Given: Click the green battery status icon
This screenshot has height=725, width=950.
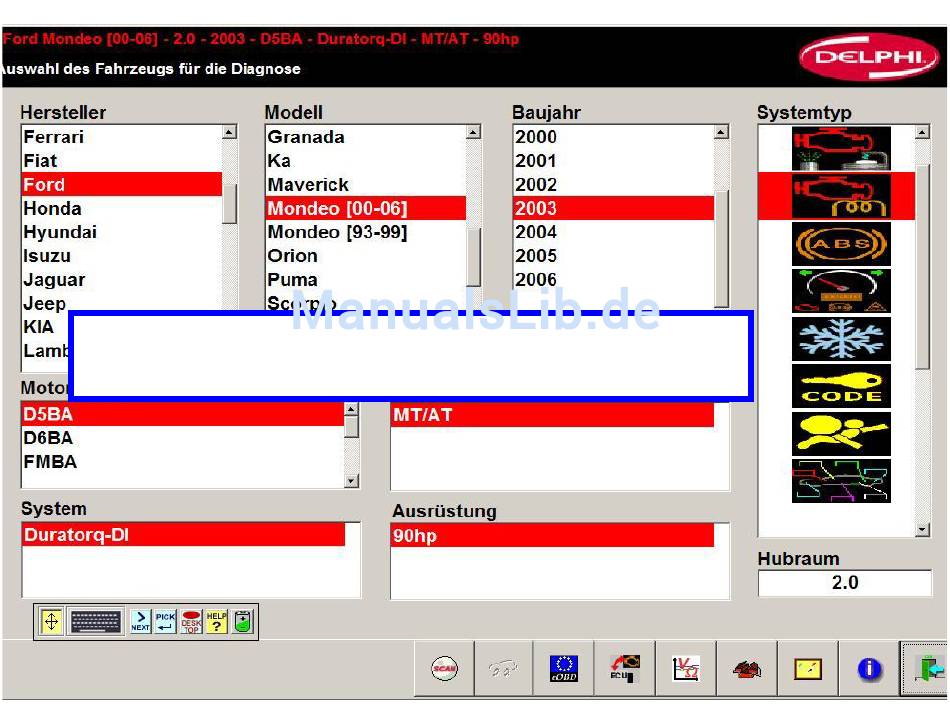Looking at the screenshot, I should tap(243, 621).
